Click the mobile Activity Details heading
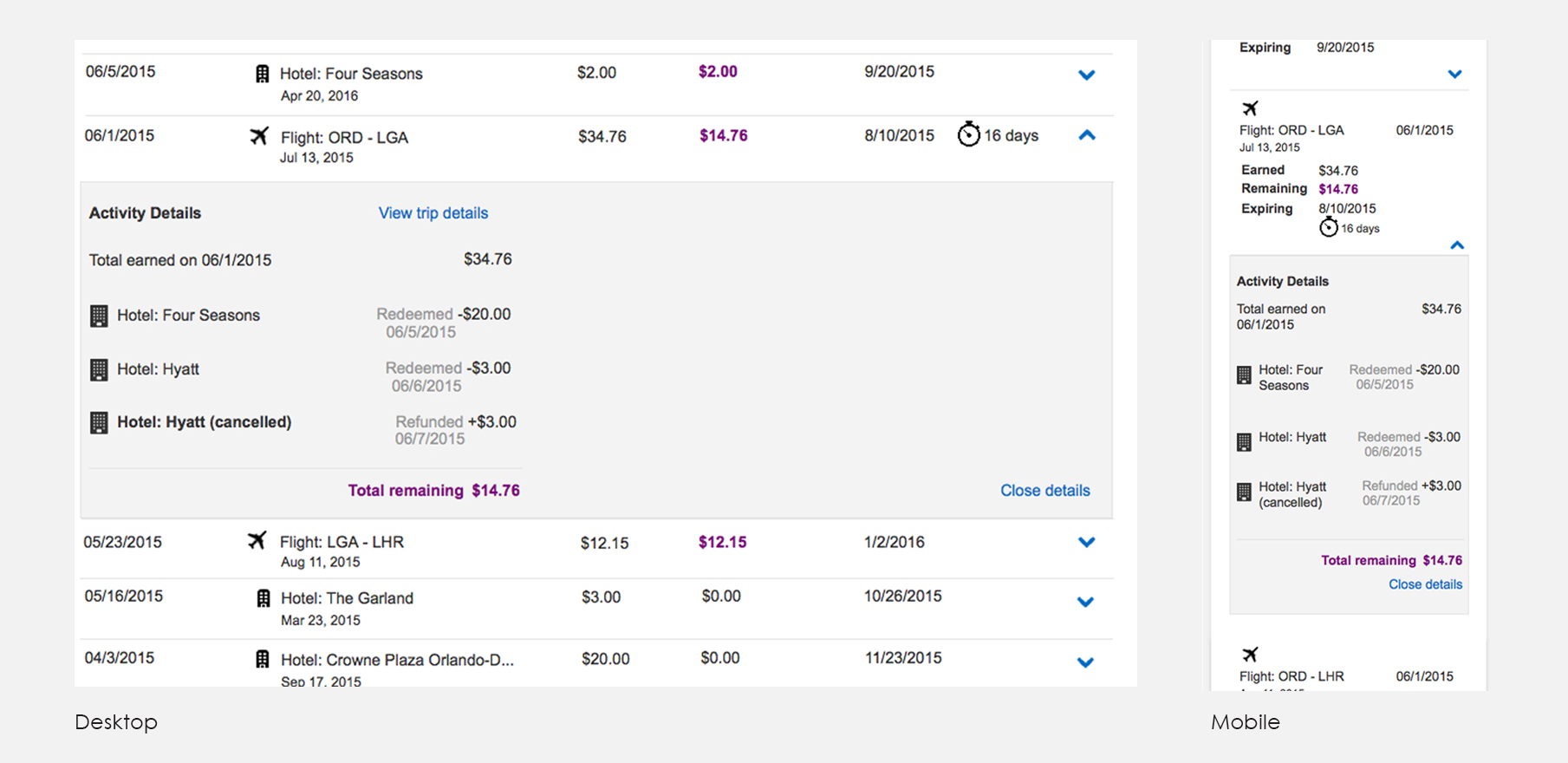1568x763 pixels. point(1282,282)
